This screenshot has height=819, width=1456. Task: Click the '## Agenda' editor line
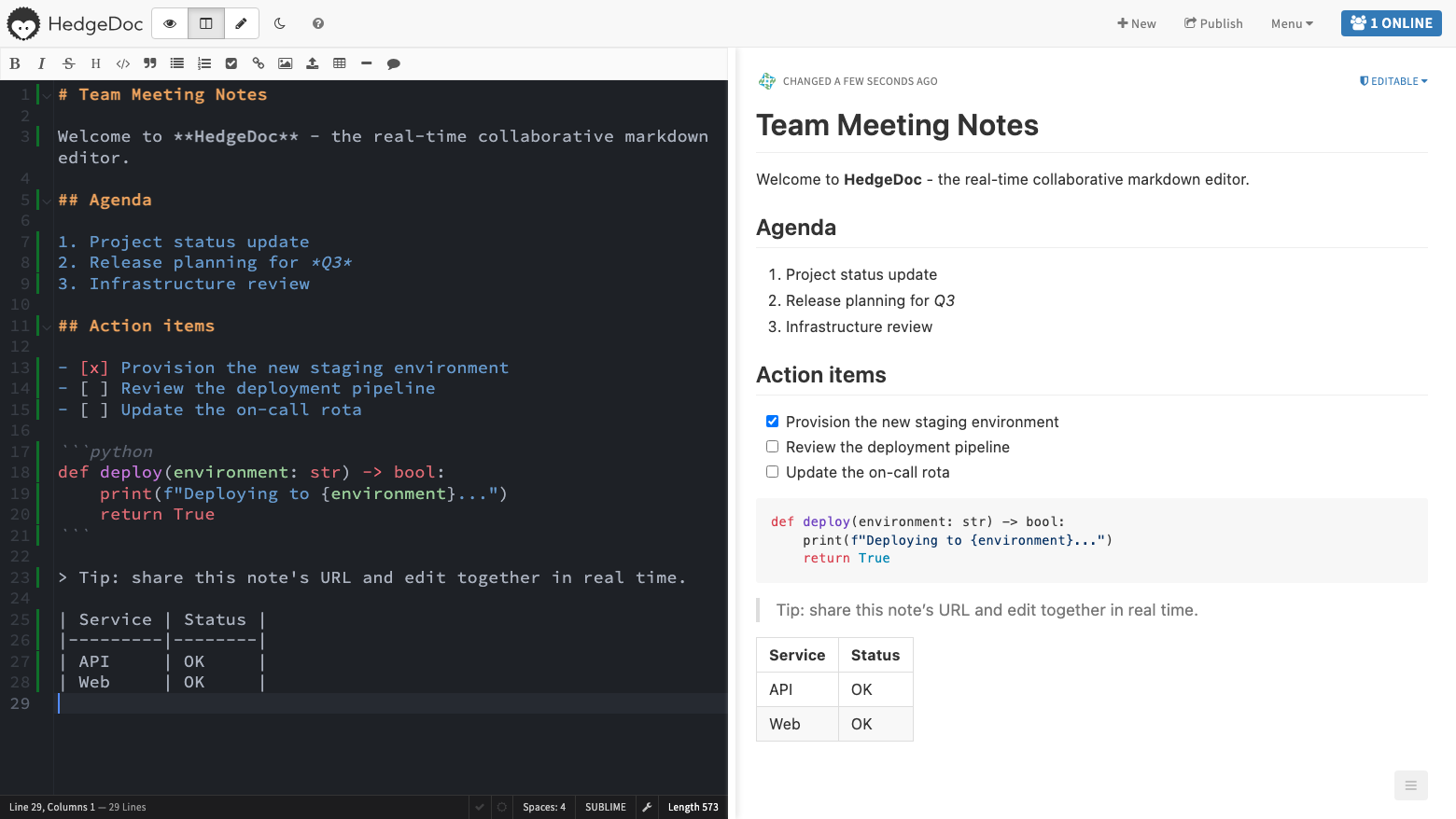[x=105, y=200]
